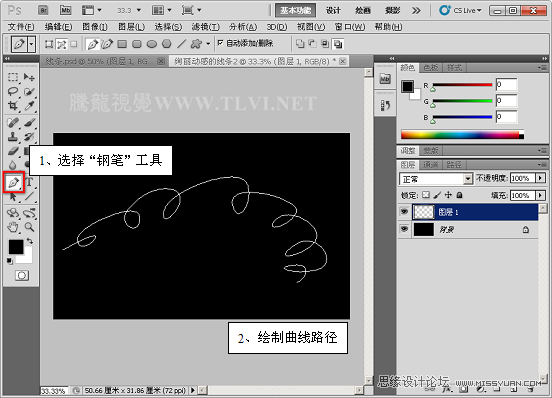552x398 pixels.
Task: Open the 滤镜(T) menu
Action: (x=206, y=27)
